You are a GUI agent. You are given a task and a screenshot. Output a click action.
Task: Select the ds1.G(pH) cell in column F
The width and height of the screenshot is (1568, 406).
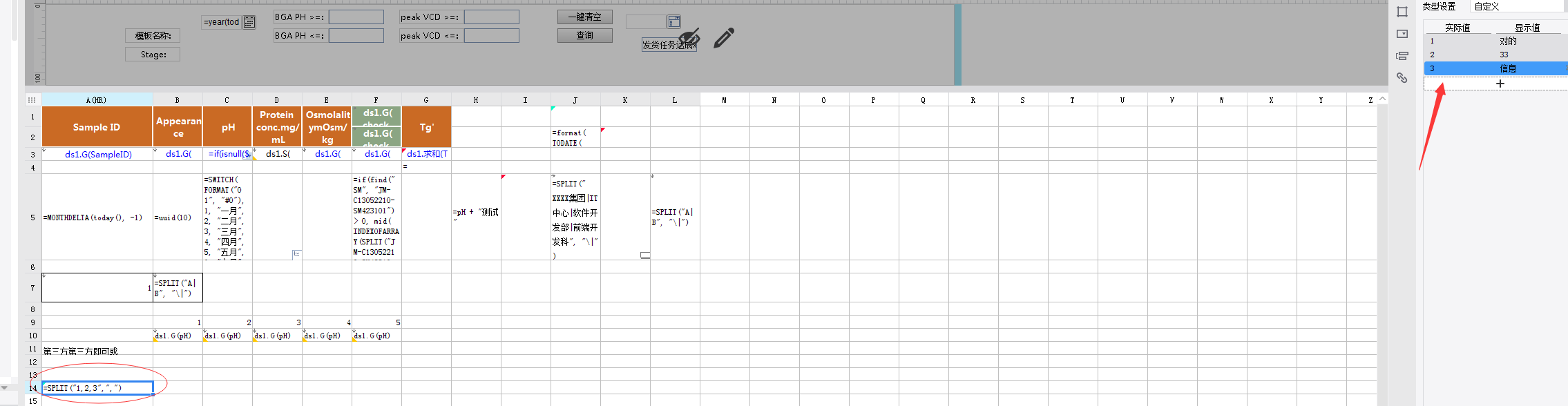tap(376, 336)
